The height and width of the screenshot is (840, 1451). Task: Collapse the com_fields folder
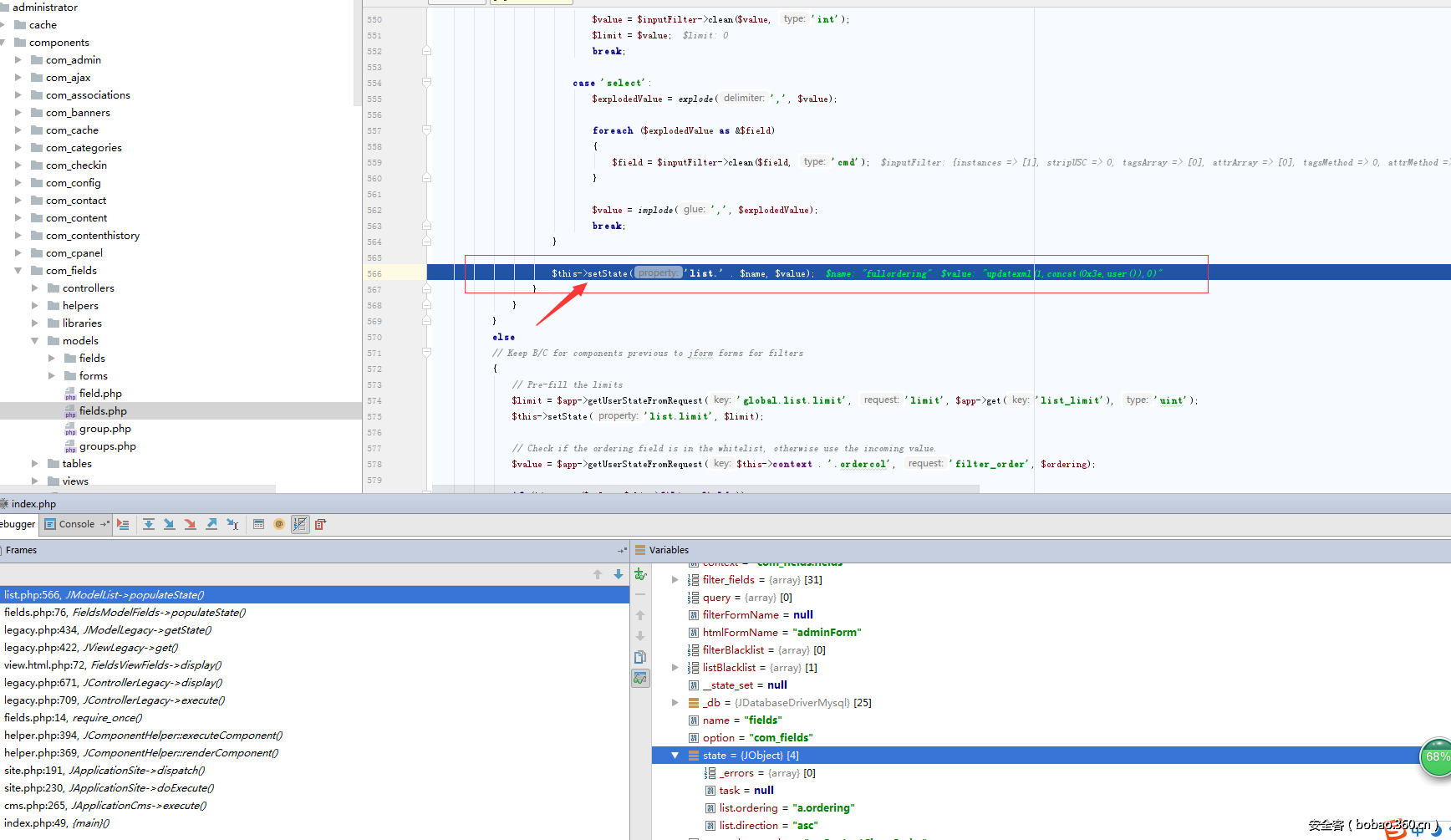18,271
